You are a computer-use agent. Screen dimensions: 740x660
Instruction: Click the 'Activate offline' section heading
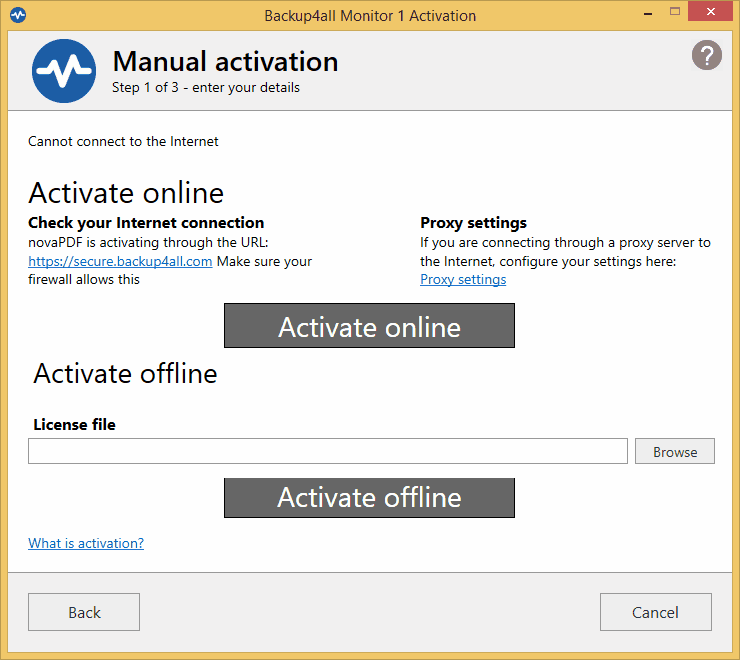point(125,373)
